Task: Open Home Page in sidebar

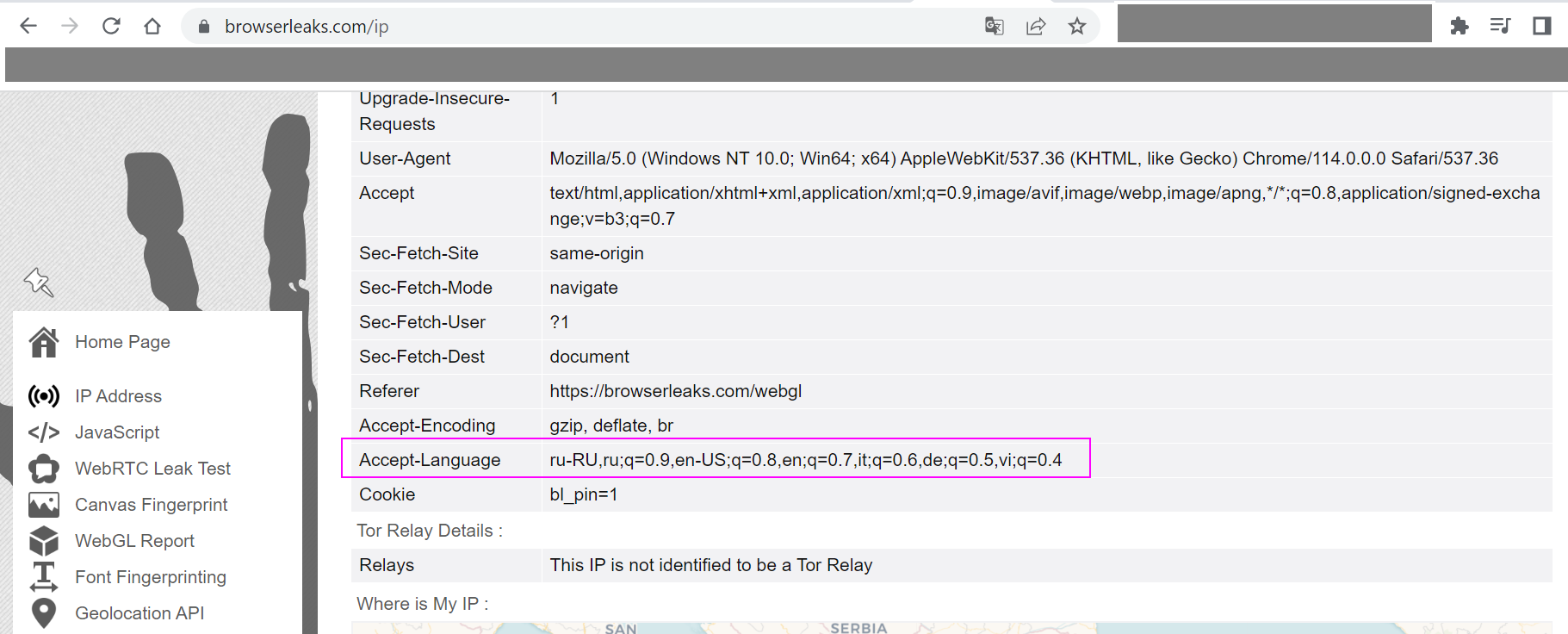Action: tap(122, 342)
